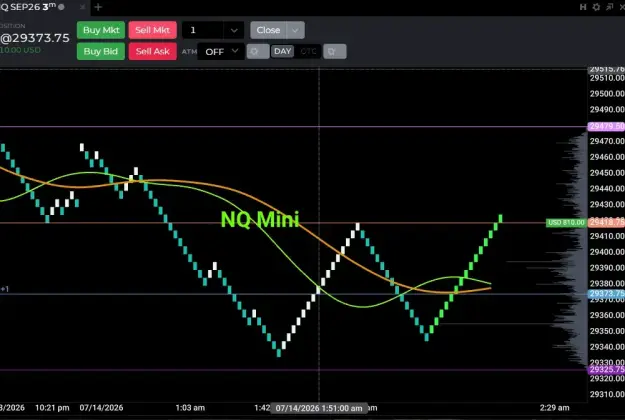Click the Close position button
The width and height of the screenshot is (625, 420).
pos(268,30)
